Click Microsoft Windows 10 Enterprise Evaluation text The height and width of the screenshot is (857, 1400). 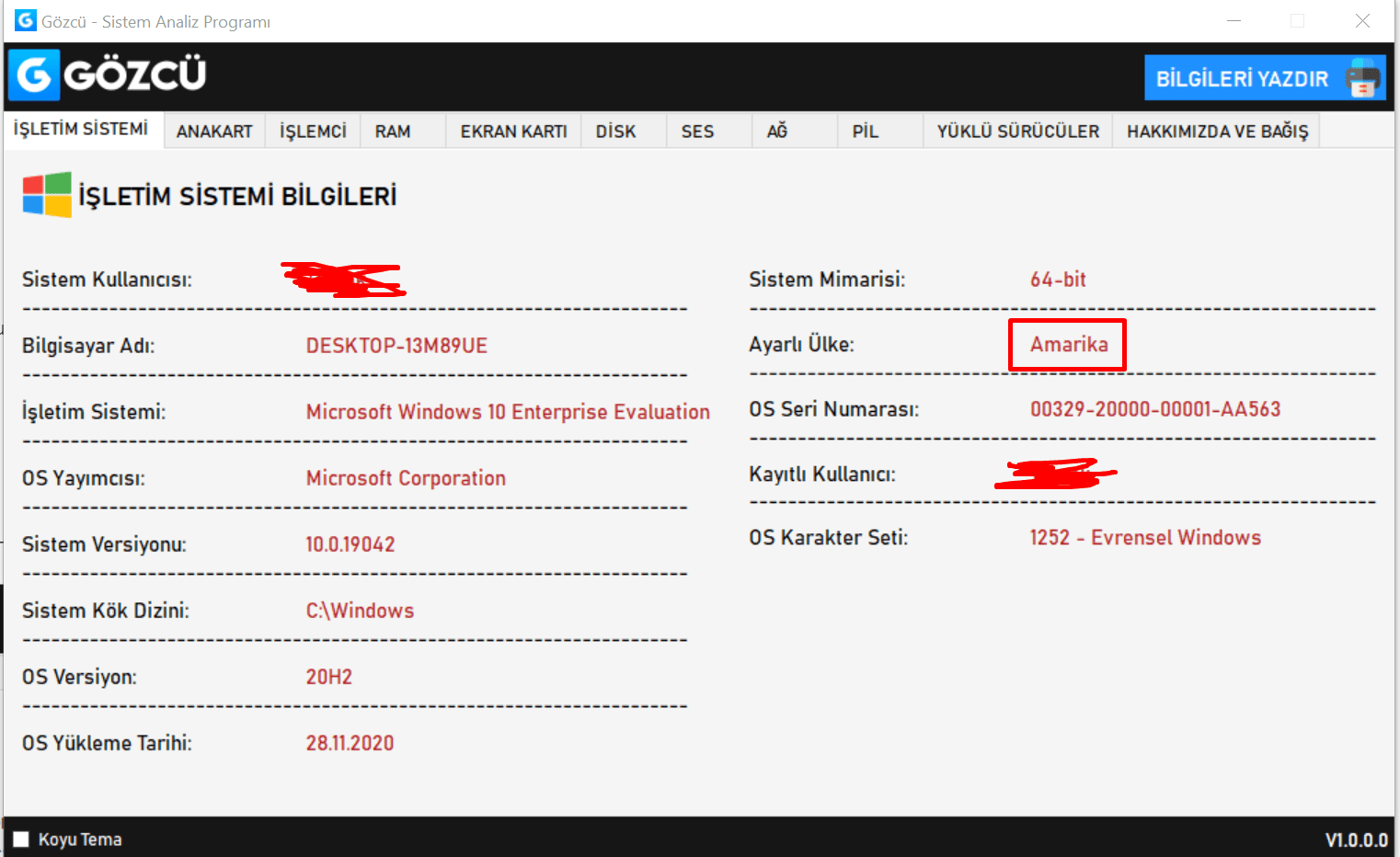(508, 412)
